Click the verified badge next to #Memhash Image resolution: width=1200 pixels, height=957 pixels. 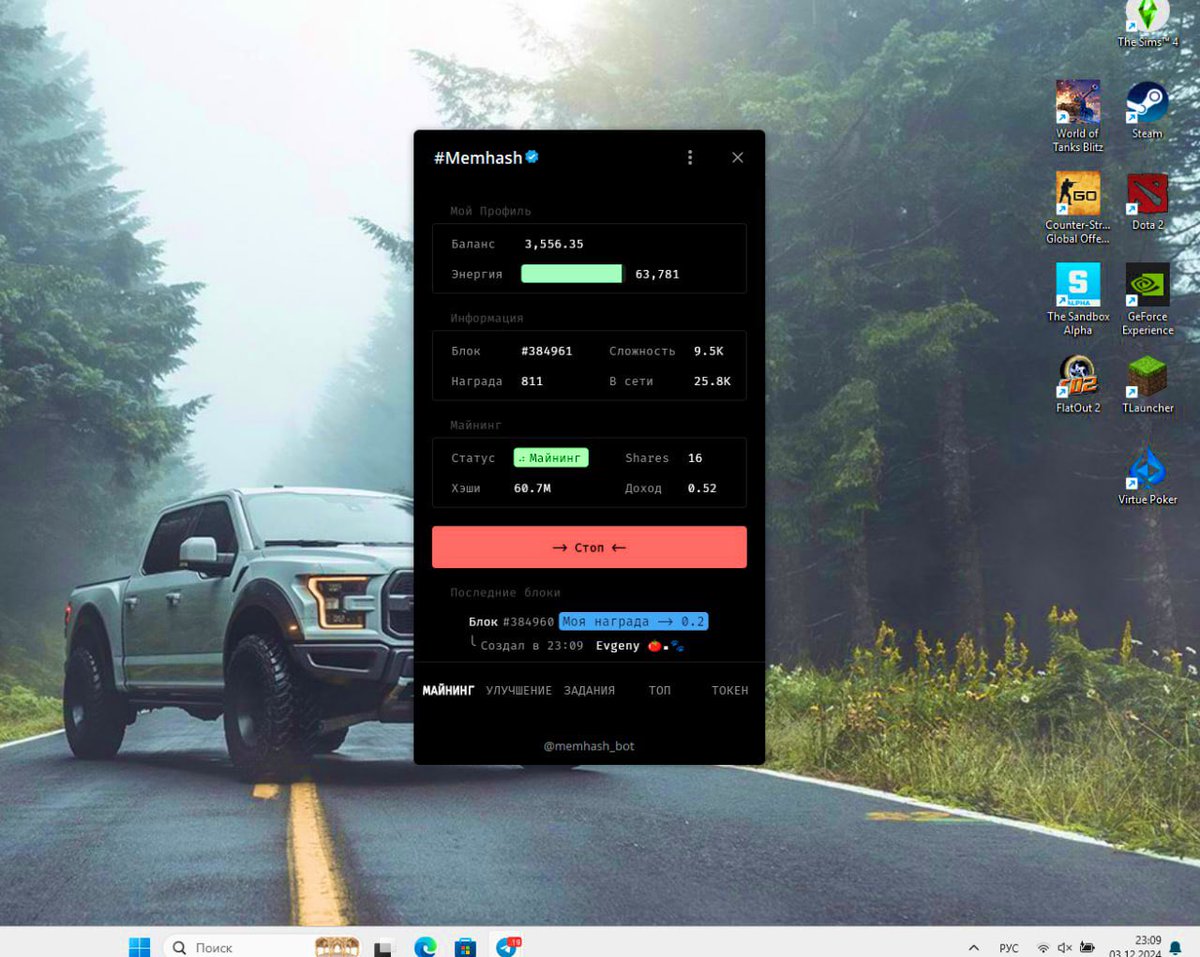click(532, 156)
